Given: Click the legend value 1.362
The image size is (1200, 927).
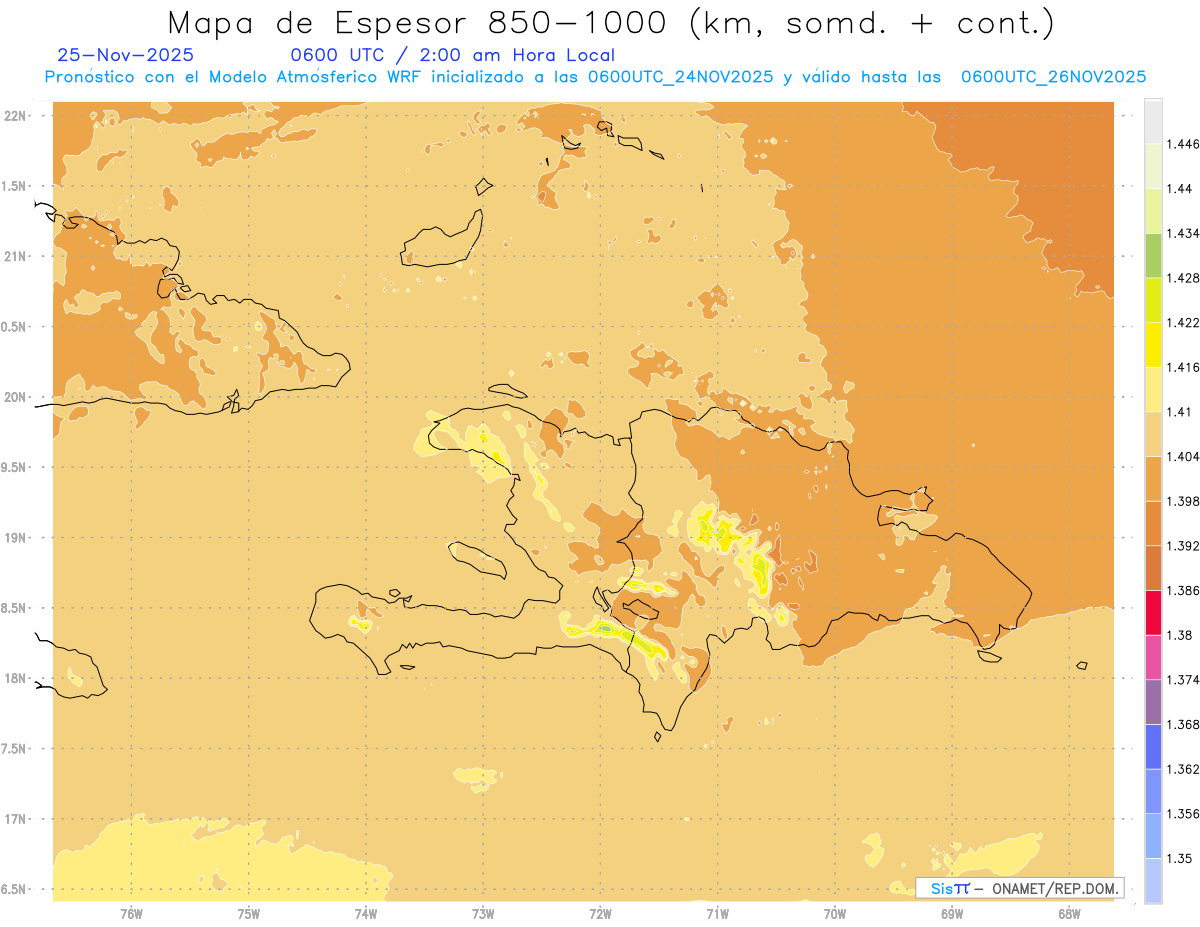Looking at the screenshot, I should (1183, 769).
